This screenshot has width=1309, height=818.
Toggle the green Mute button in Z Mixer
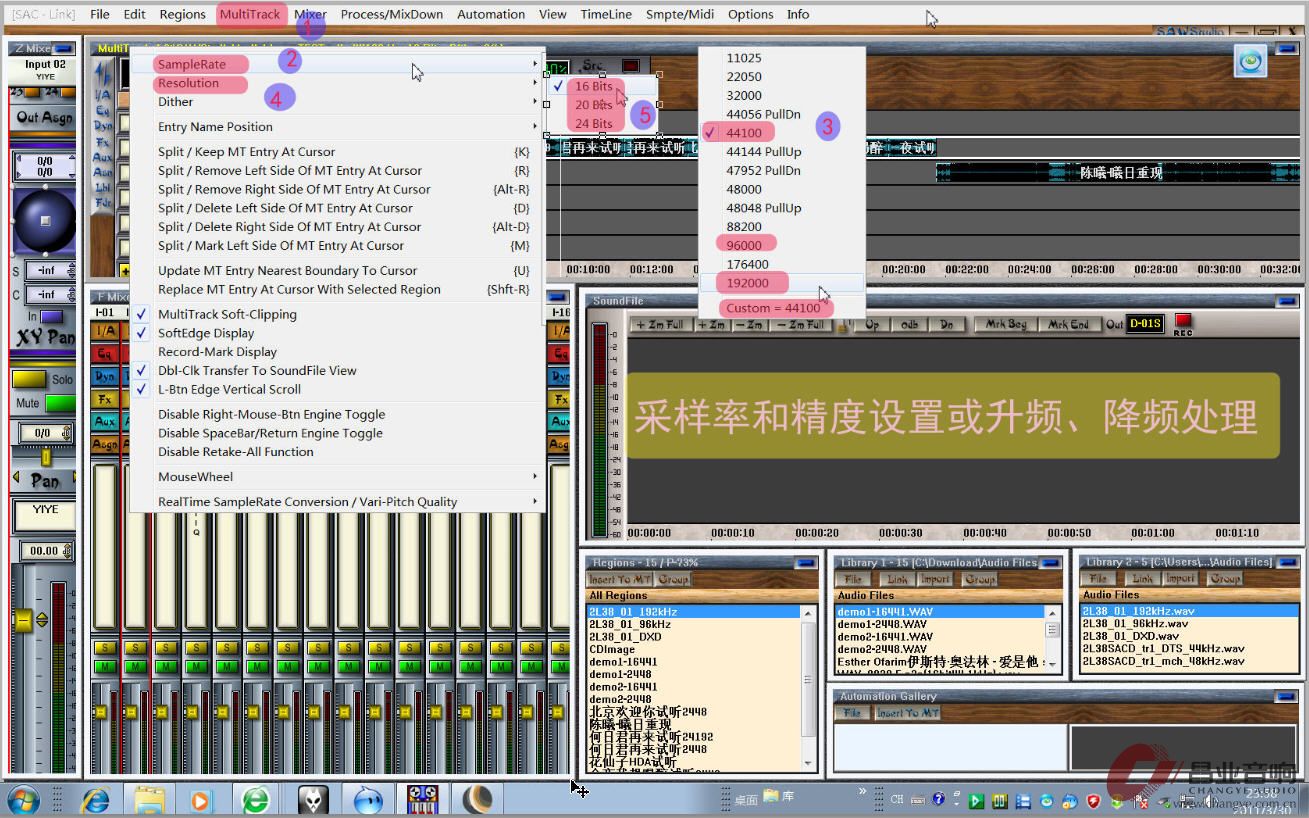click(x=60, y=403)
